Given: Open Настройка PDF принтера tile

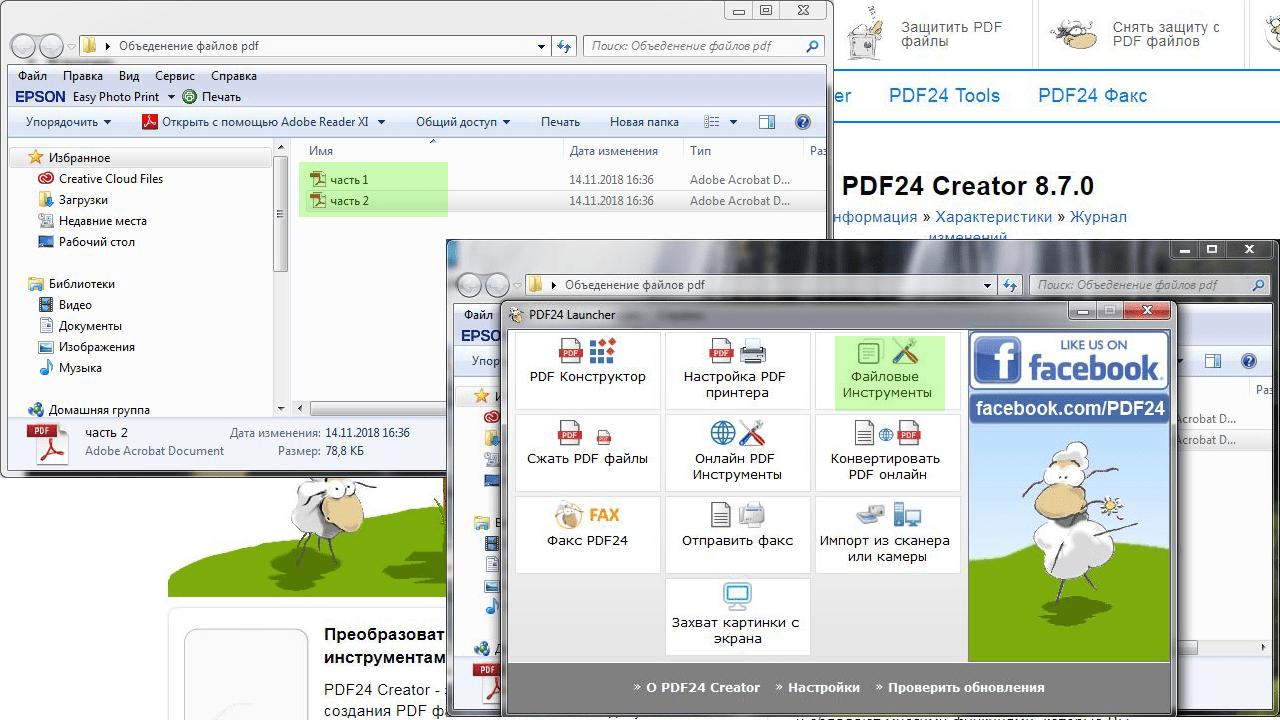Looking at the screenshot, I should pos(737,370).
